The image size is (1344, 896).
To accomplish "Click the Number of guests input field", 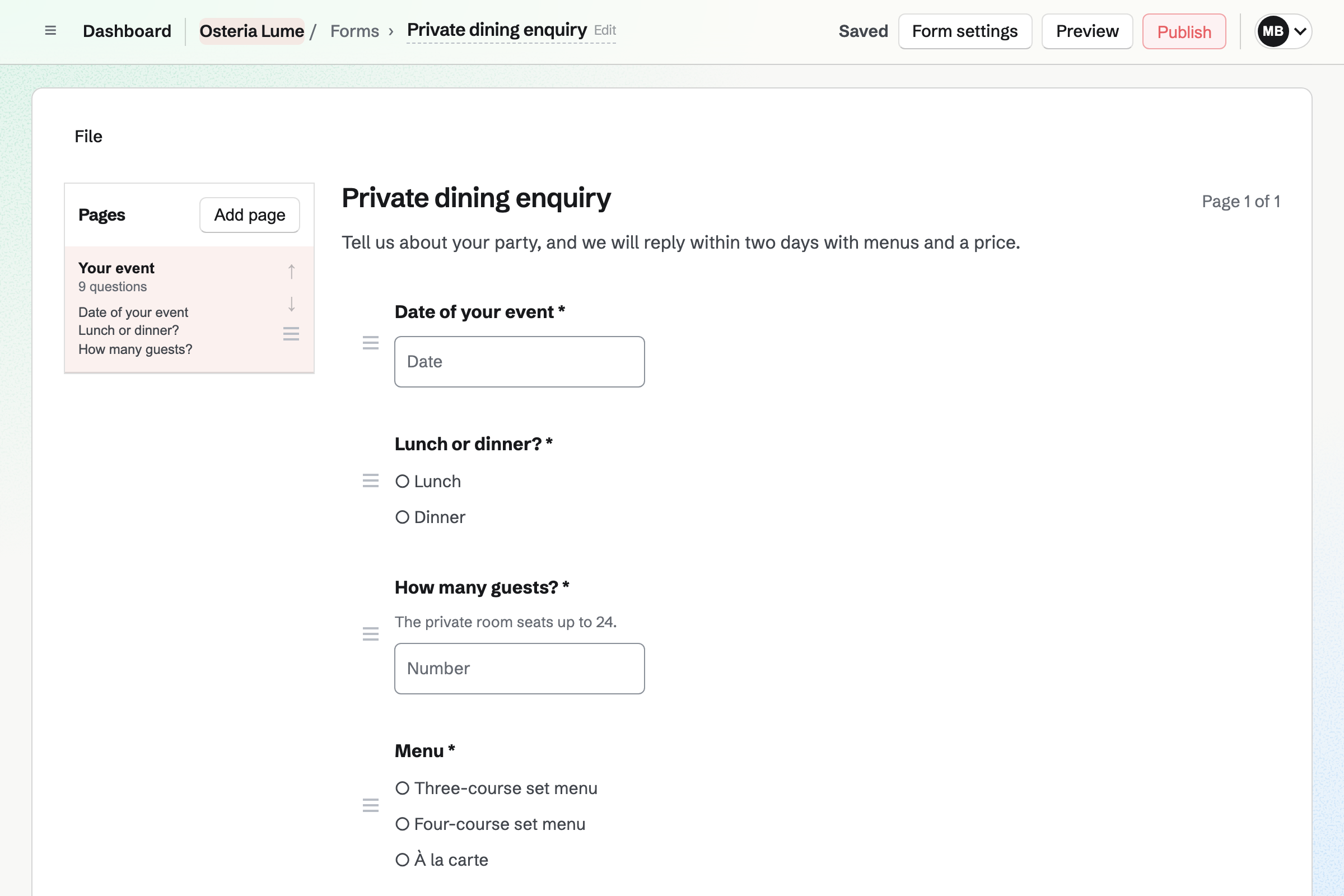I will click(520, 669).
